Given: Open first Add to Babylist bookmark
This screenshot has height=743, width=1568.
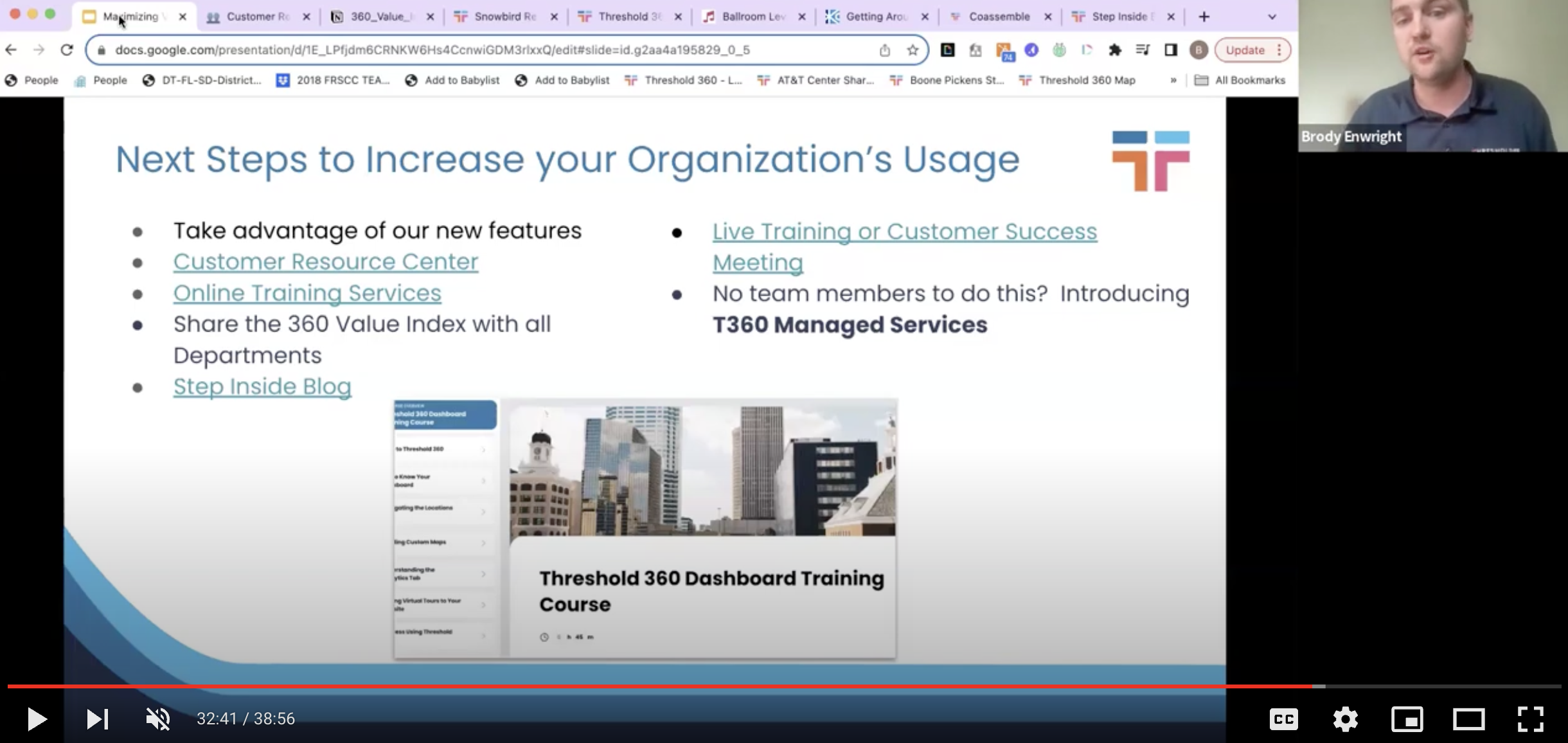Looking at the screenshot, I should (x=452, y=80).
